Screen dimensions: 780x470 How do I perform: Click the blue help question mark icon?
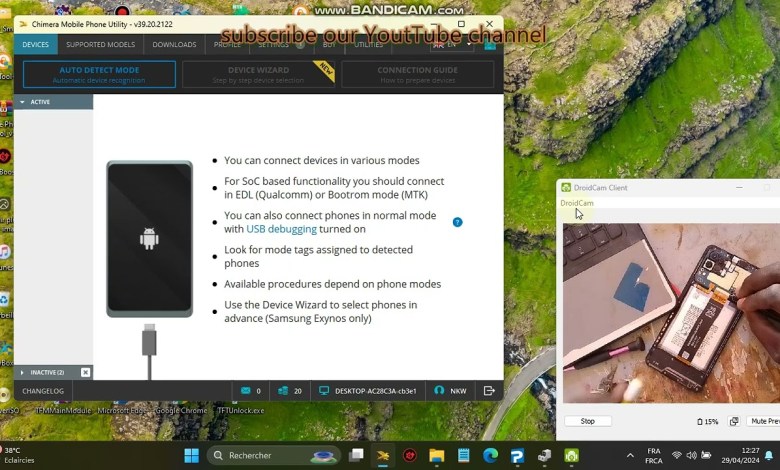point(457,222)
